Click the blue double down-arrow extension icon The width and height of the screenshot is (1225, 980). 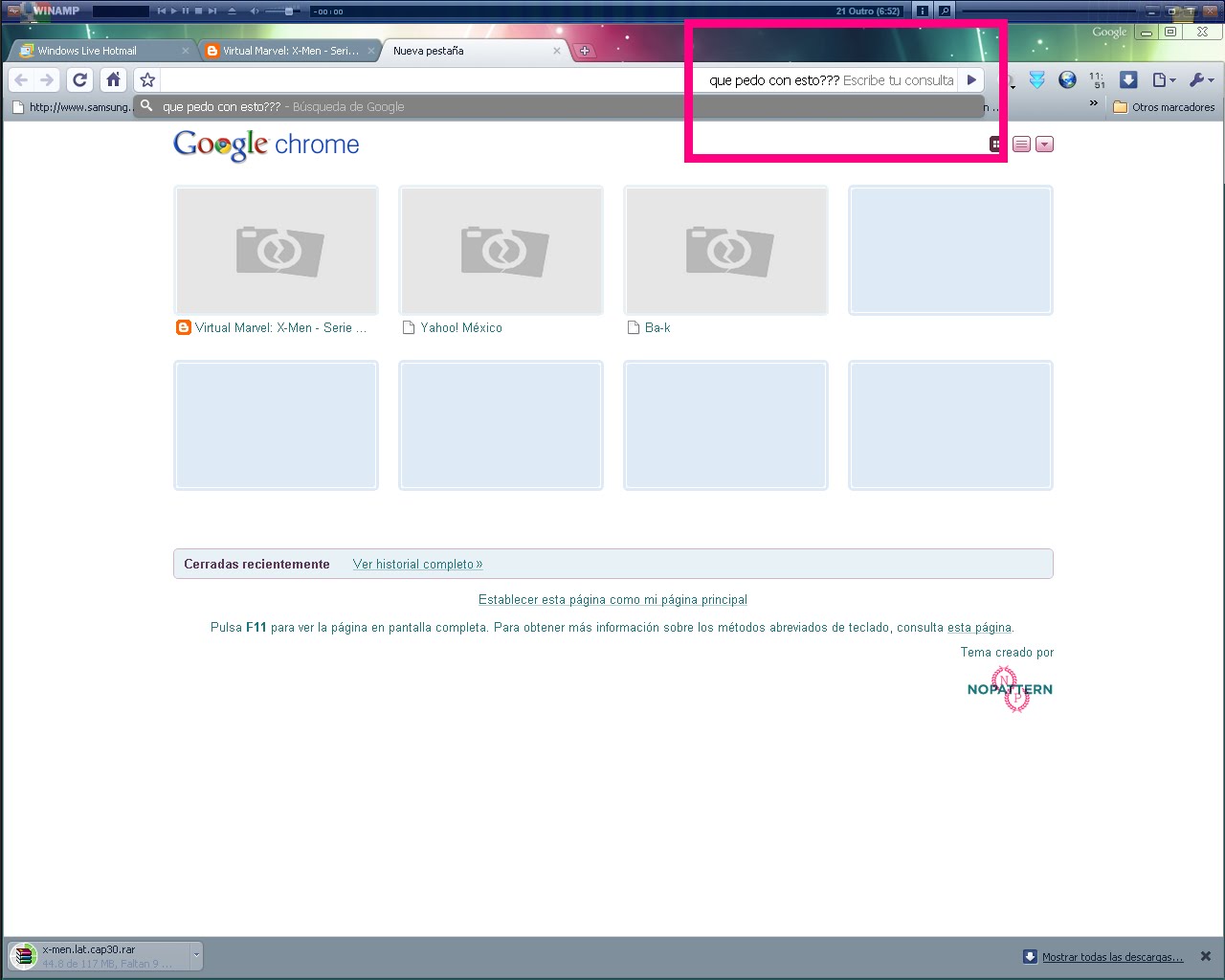(x=1036, y=80)
